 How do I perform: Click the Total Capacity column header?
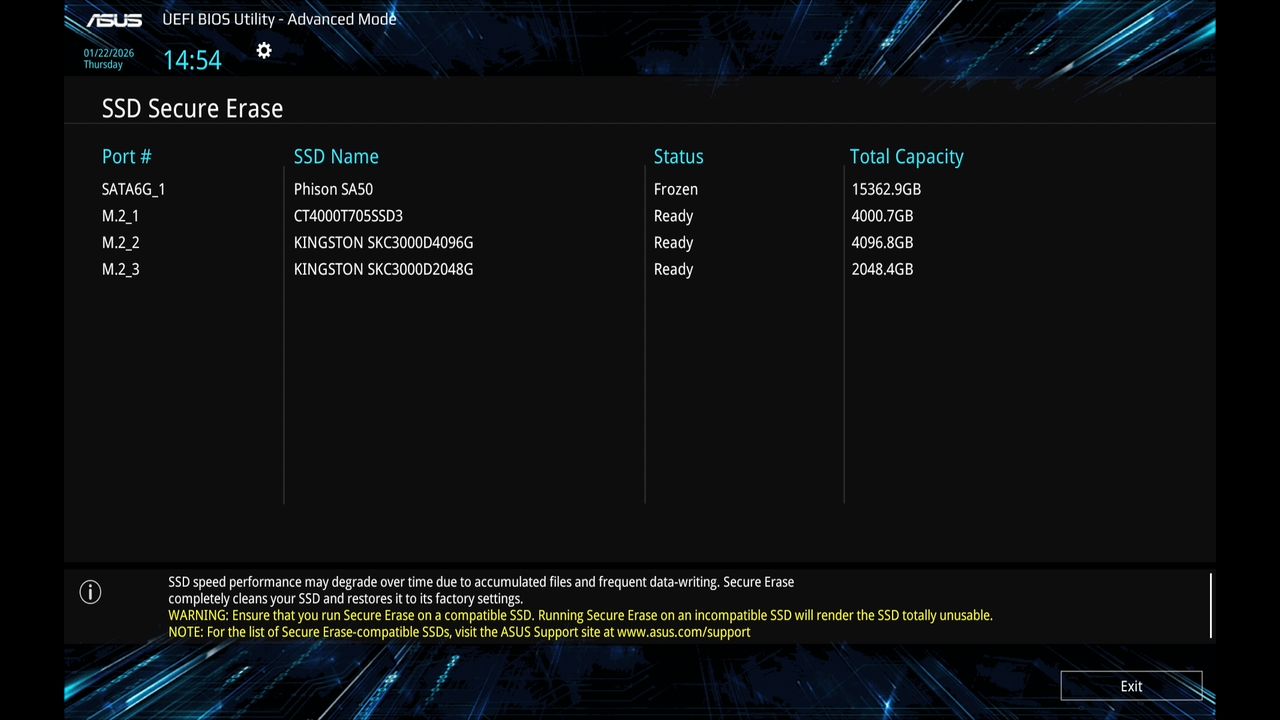tap(906, 156)
